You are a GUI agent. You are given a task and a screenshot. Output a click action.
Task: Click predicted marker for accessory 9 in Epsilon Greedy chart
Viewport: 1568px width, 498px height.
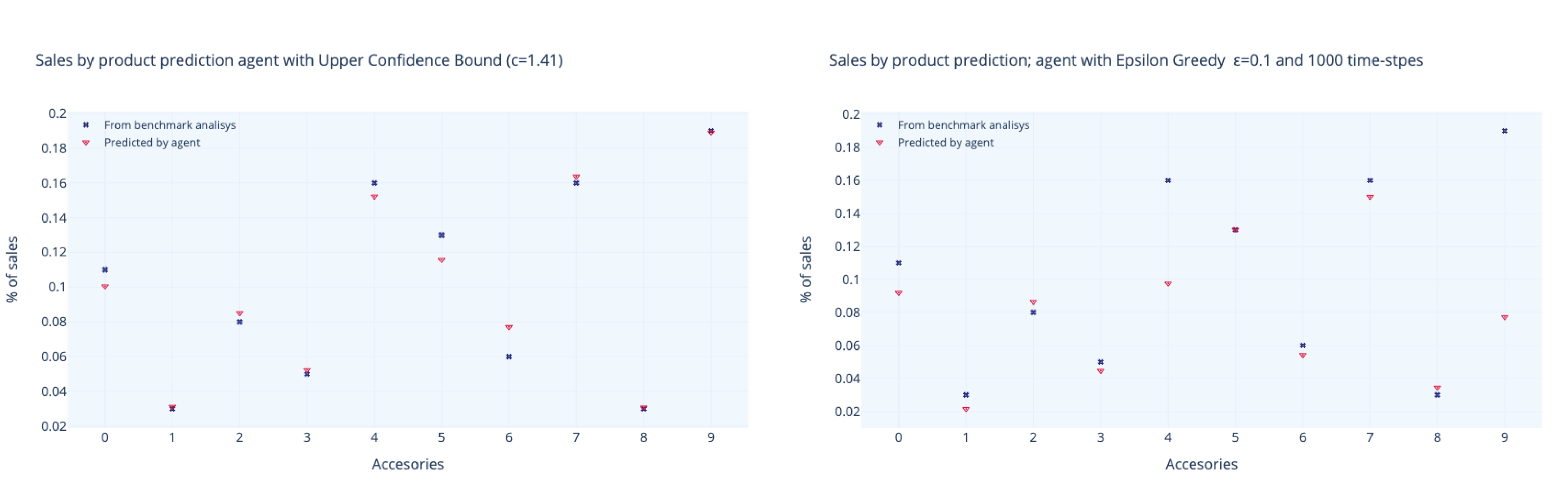click(x=1504, y=317)
